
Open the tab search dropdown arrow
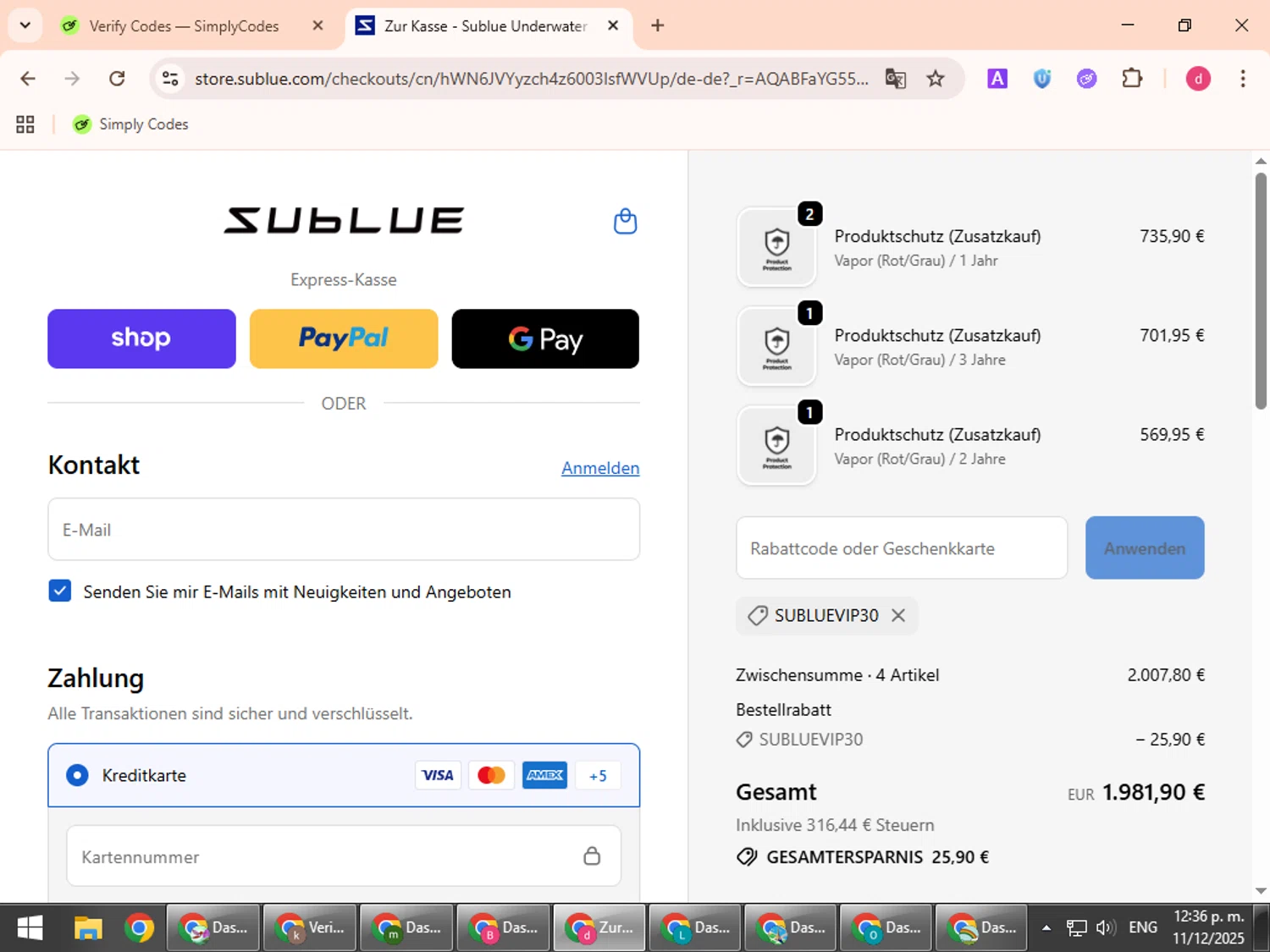pos(25,25)
